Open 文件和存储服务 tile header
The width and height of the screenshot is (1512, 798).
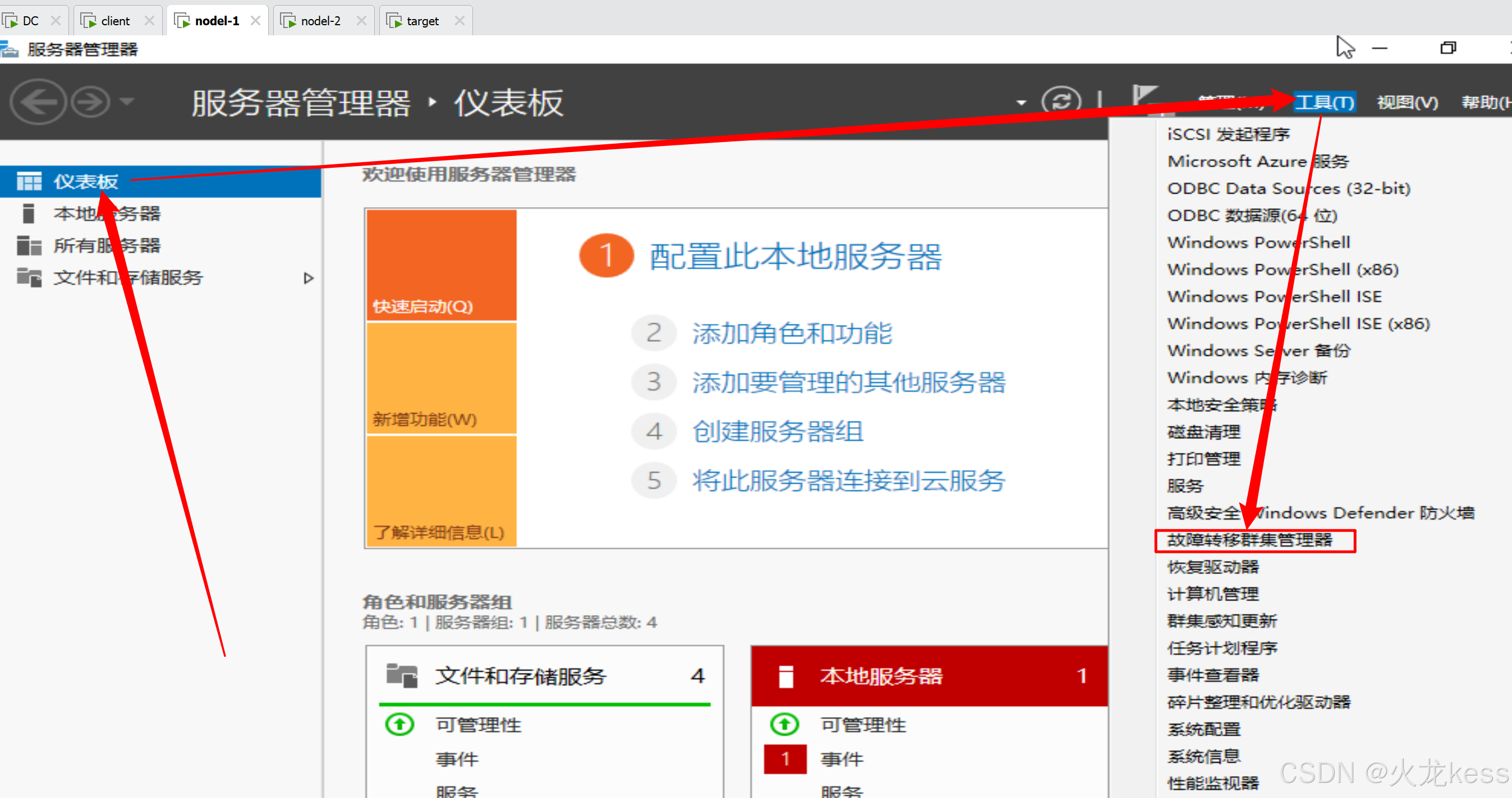[520, 676]
